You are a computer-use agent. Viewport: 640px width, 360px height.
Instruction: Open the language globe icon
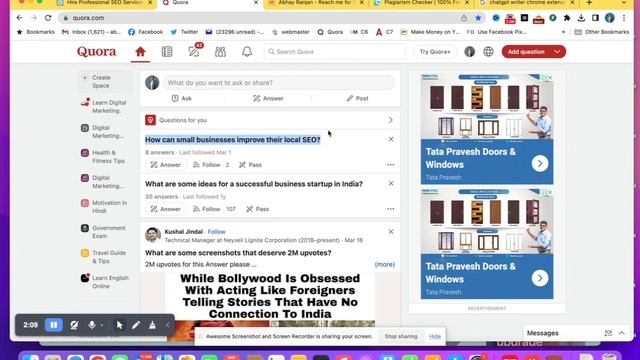click(x=488, y=52)
